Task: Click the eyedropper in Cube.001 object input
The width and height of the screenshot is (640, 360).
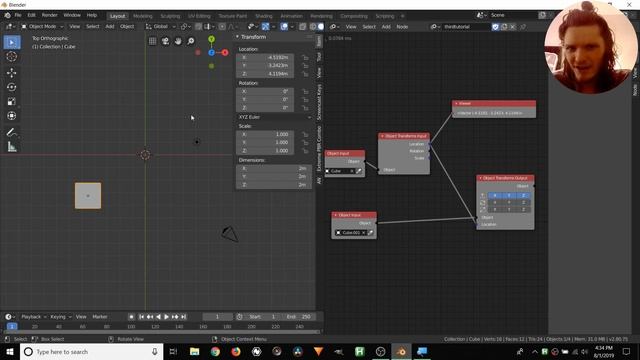Action: tap(370, 233)
